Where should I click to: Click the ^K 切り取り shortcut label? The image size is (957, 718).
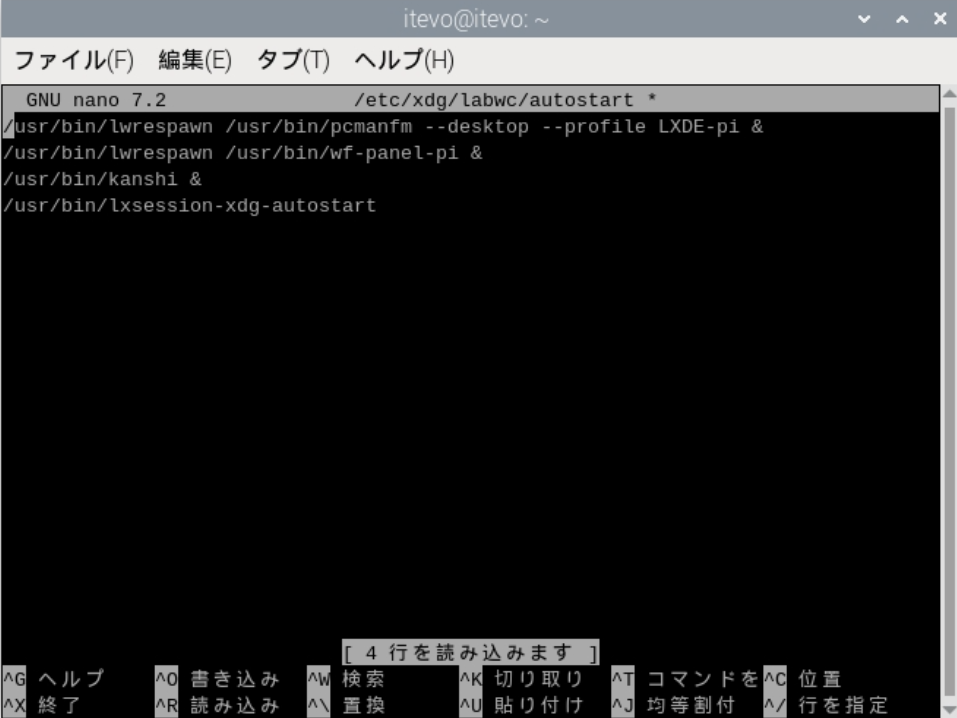pos(523,679)
